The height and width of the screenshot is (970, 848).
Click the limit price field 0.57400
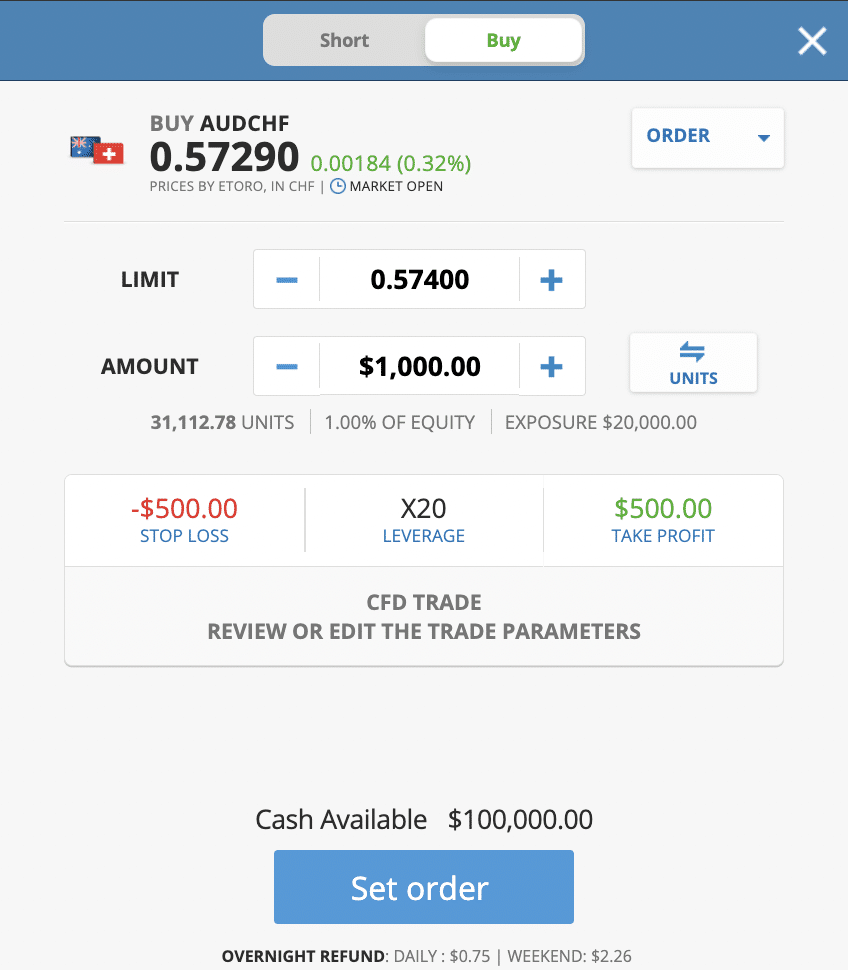tap(419, 280)
